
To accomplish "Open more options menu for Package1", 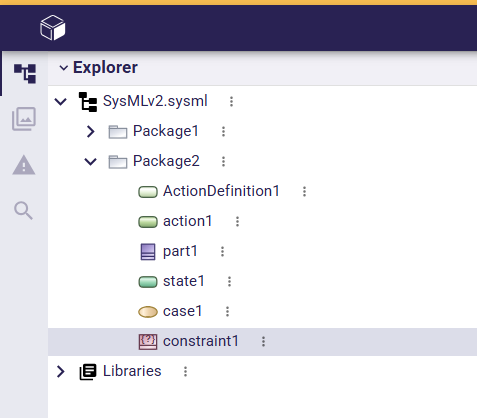I will 223,131.
